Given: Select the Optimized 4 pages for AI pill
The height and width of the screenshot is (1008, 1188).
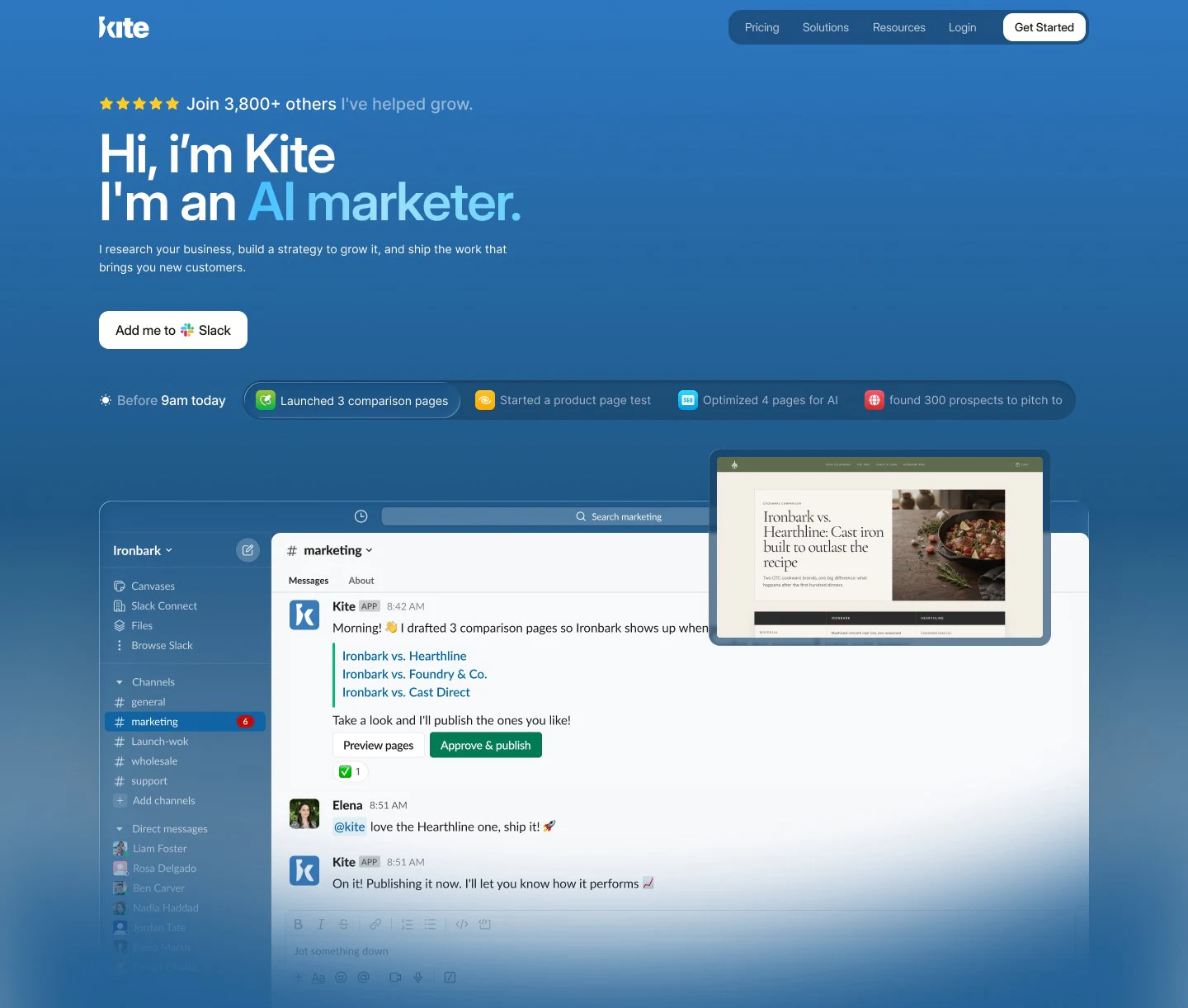Looking at the screenshot, I should 758,400.
